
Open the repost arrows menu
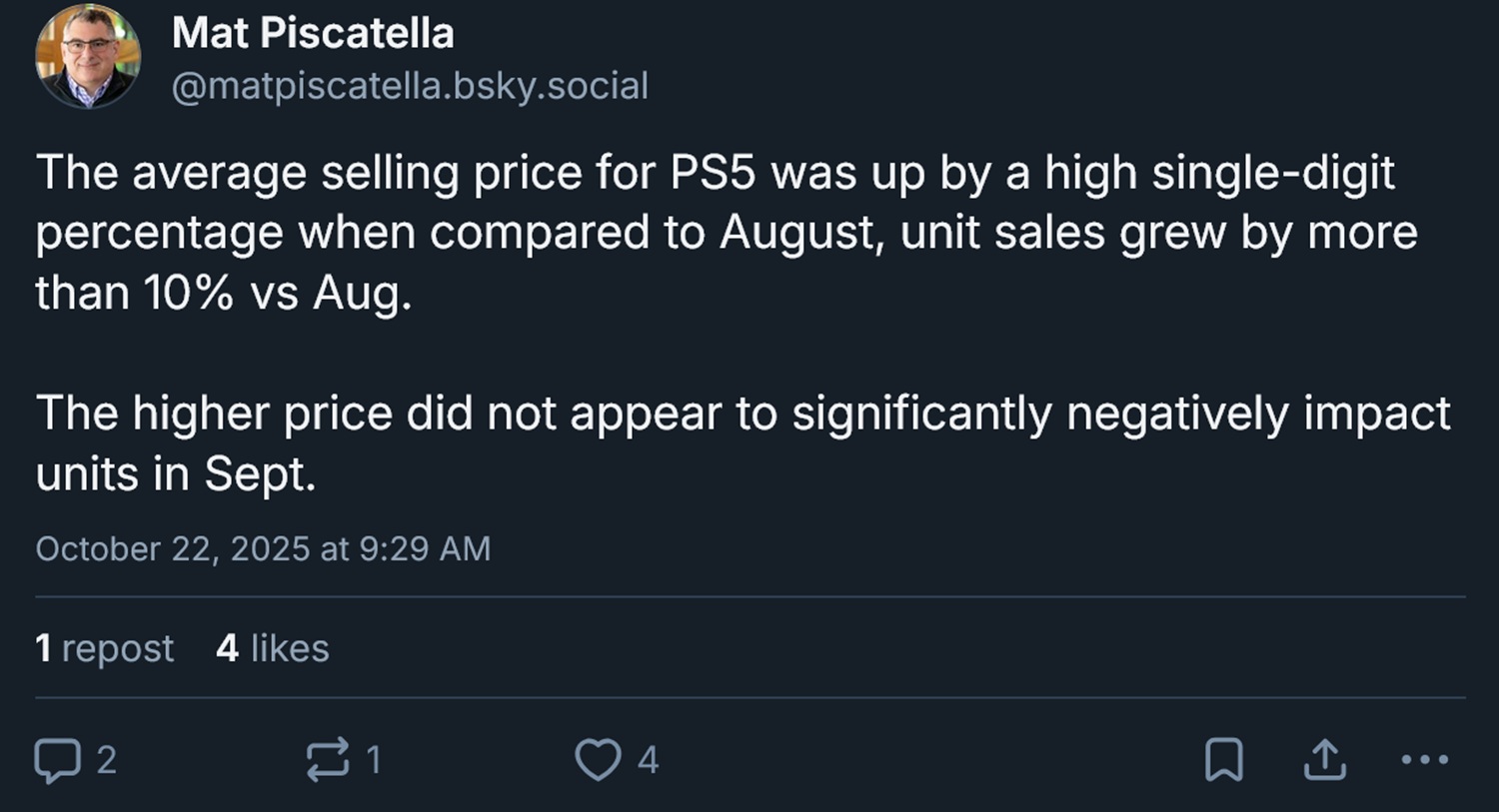point(328,760)
